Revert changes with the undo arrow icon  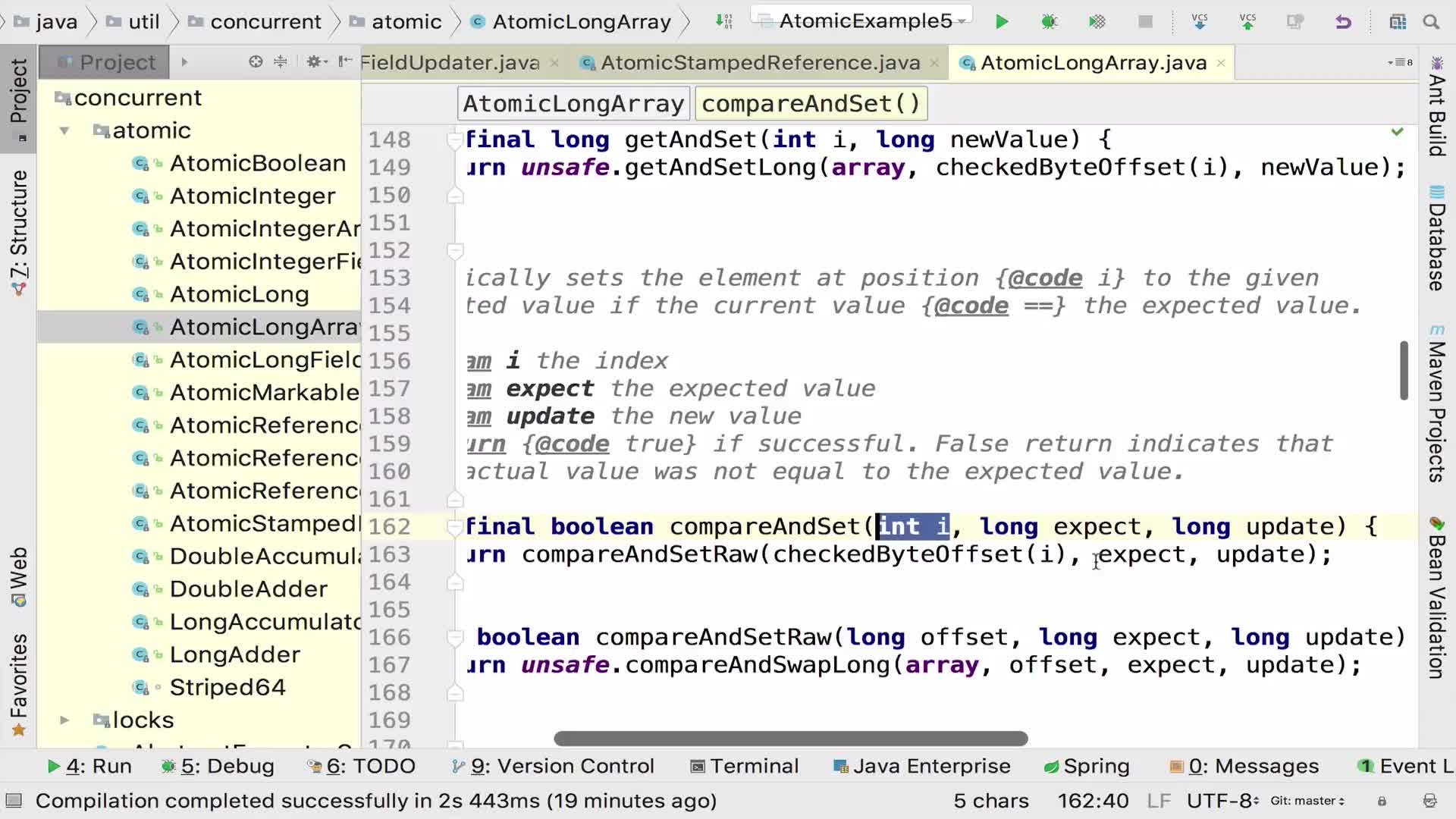click(1343, 22)
